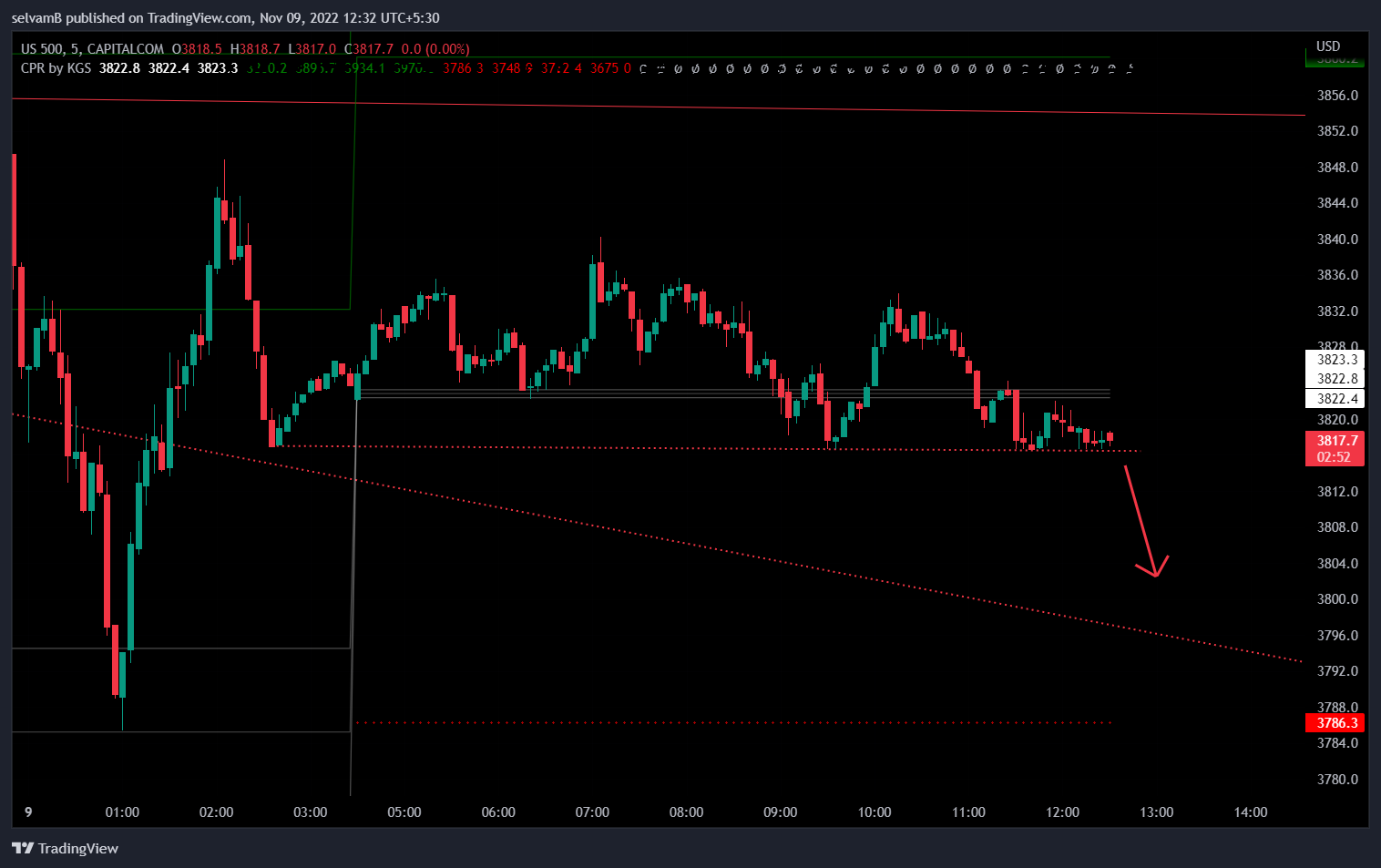Click the 3784.0 price axis label
1381x868 pixels.
(1337, 743)
